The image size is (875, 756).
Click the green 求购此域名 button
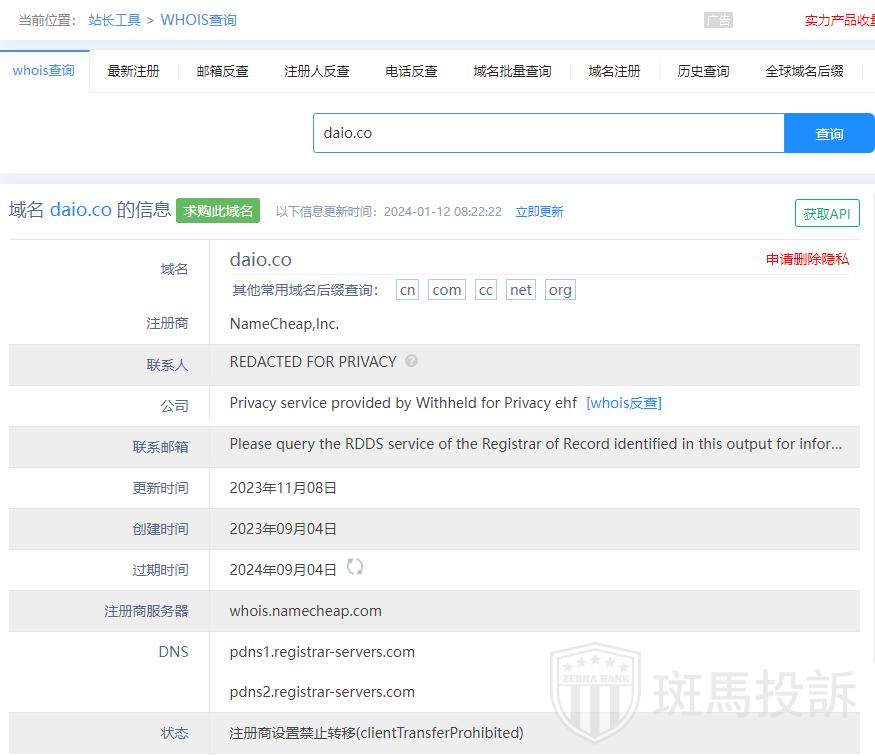(218, 210)
